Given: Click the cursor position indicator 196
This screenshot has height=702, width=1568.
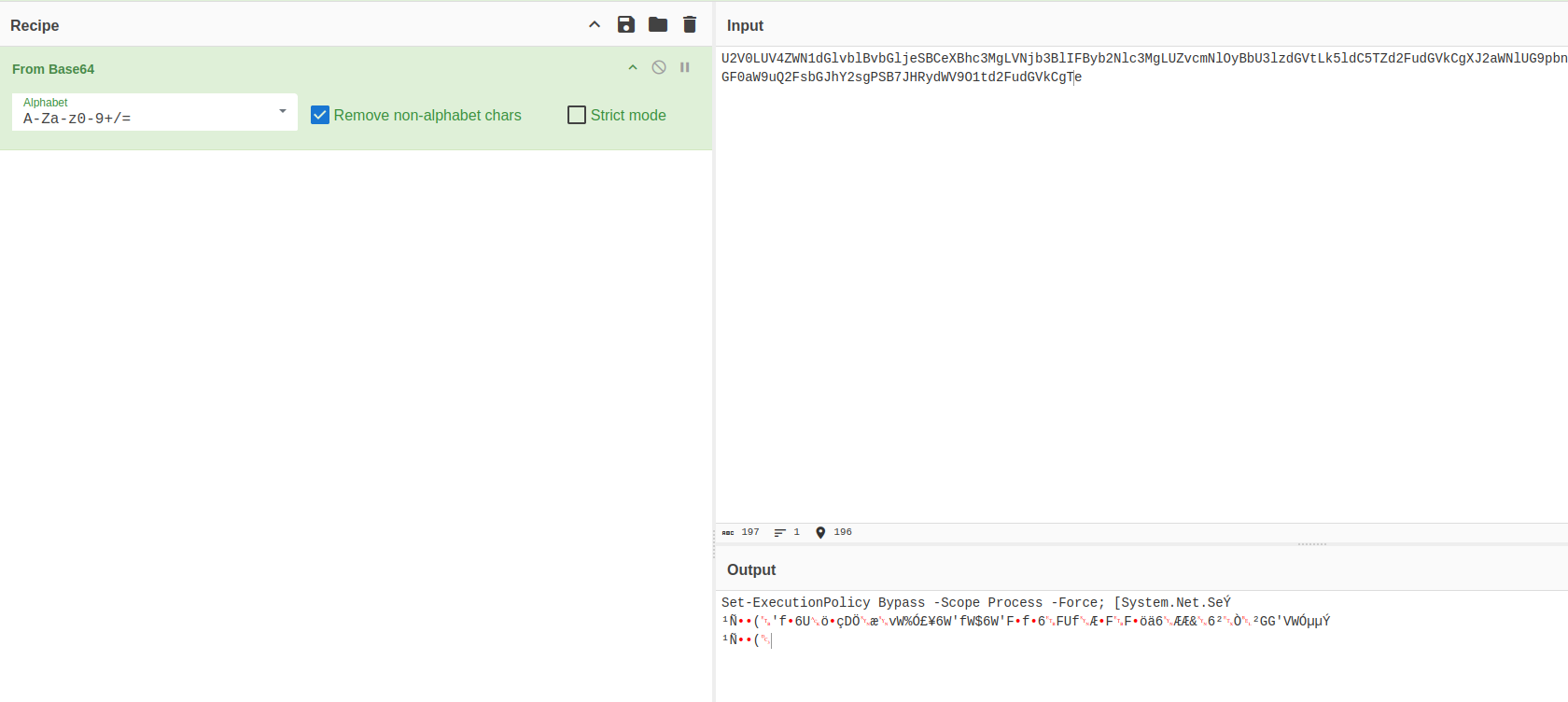Looking at the screenshot, I should (x=833, y=532).
